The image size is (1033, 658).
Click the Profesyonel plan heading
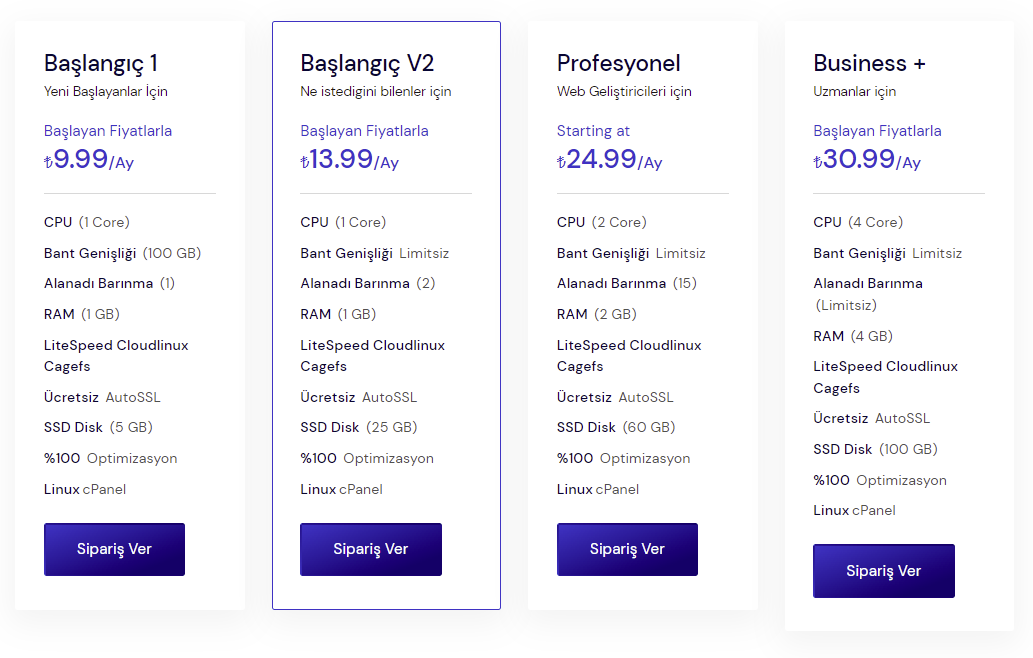618,63
